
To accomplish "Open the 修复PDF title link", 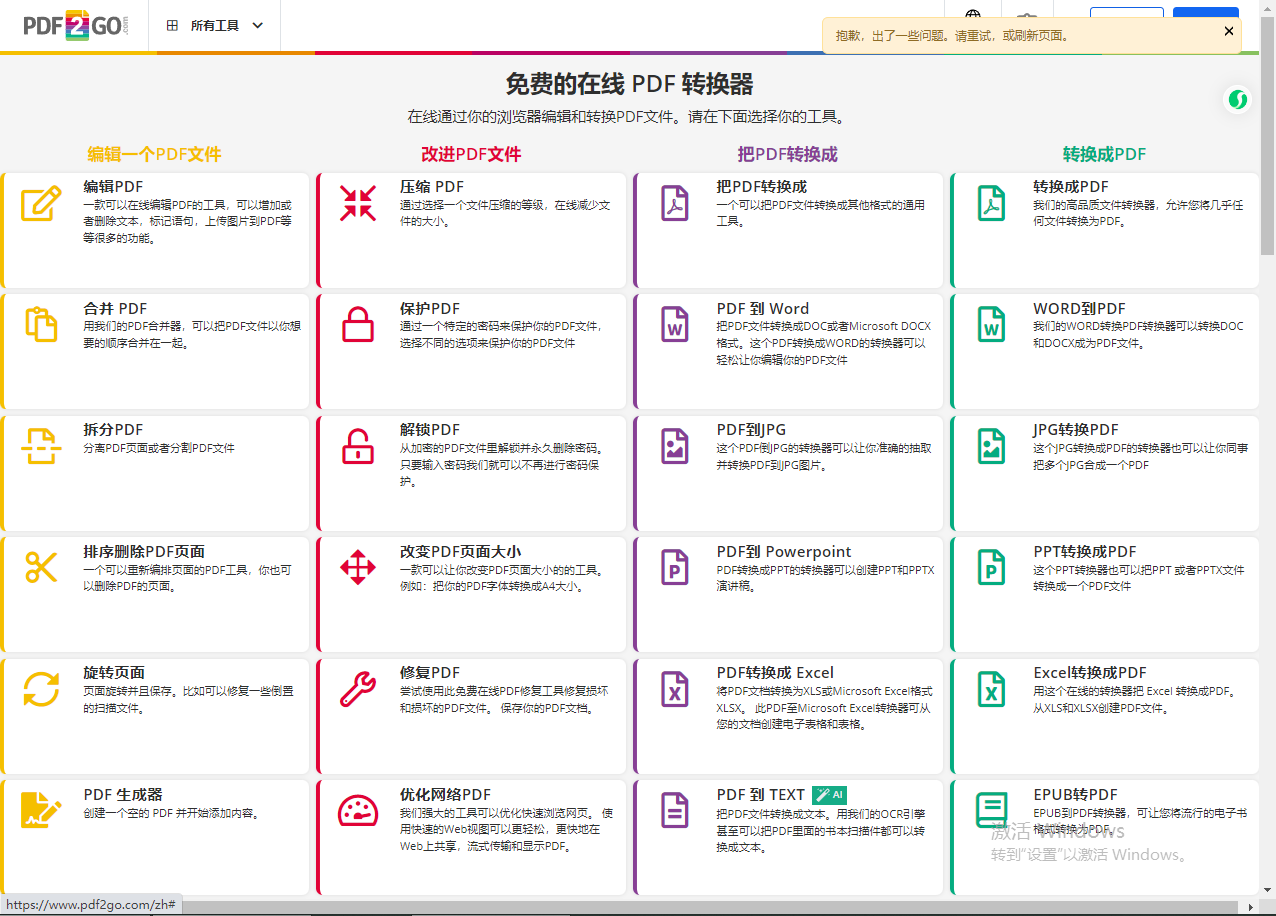I will click(430, 673).
